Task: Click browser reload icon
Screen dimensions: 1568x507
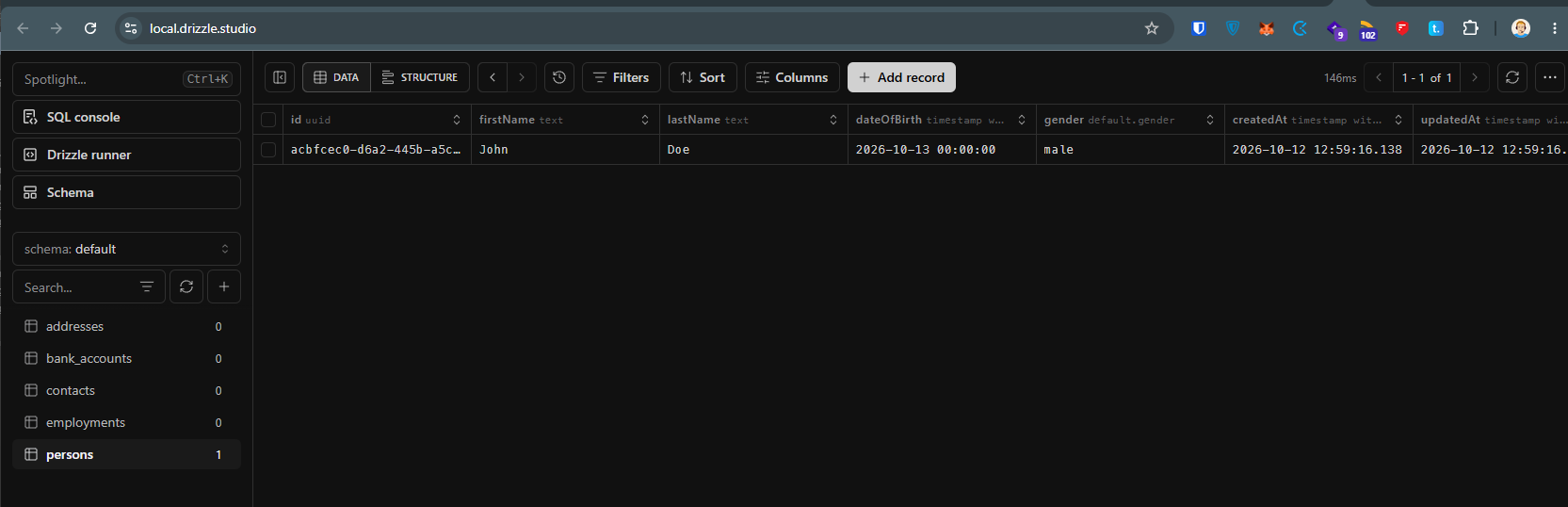Action: point(90,28)
